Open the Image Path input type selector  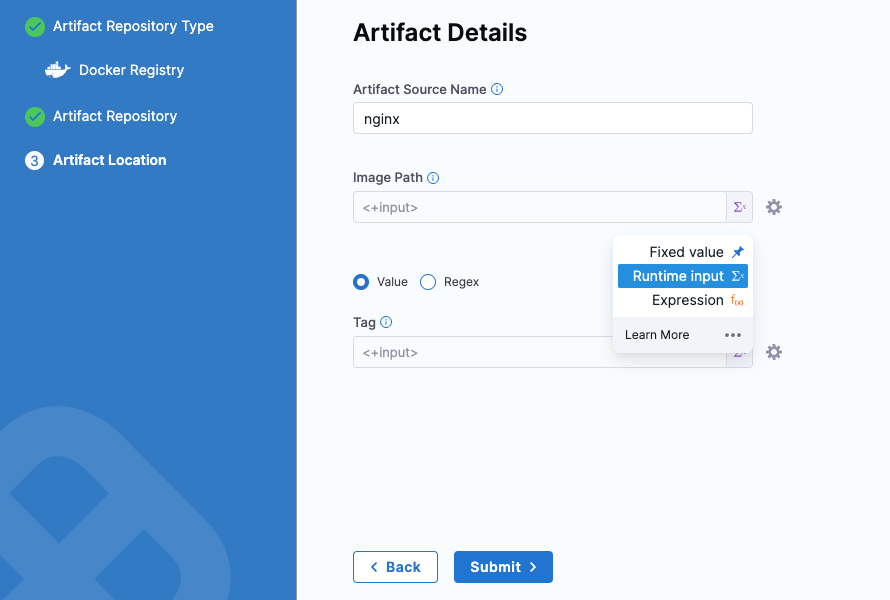(x=739, y=207)
